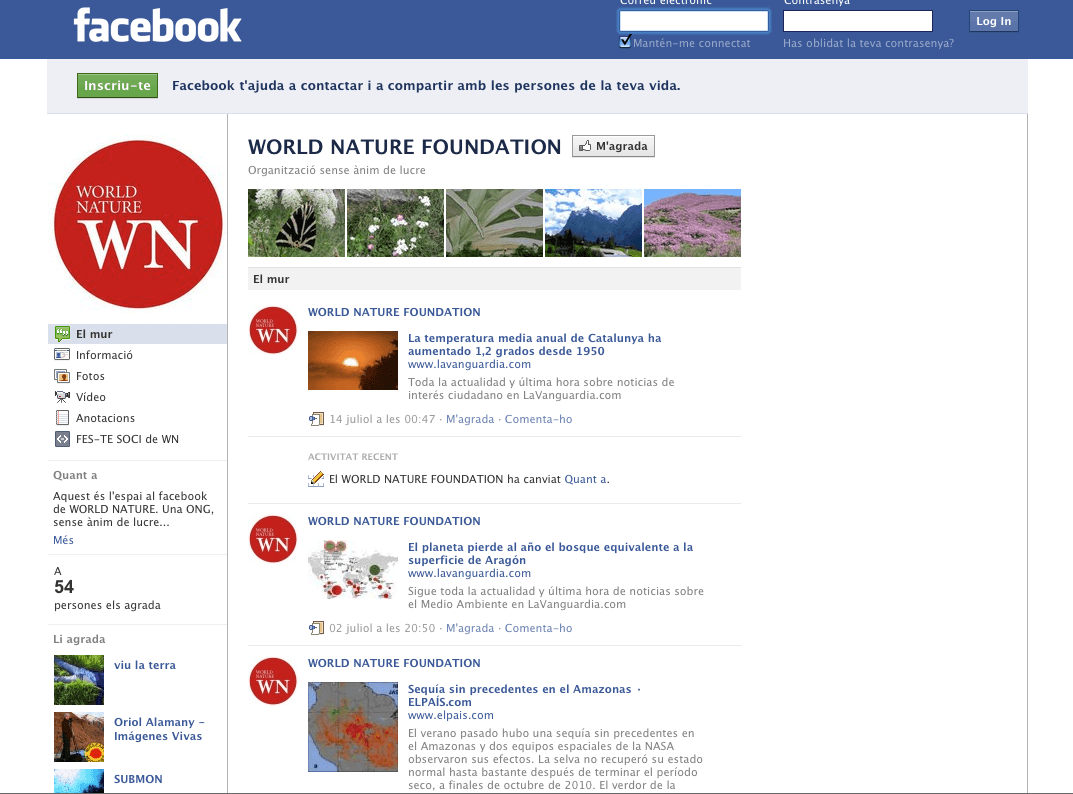
Task: Open the sunset thumbnail of the temperature article
Action: point(353,361)
